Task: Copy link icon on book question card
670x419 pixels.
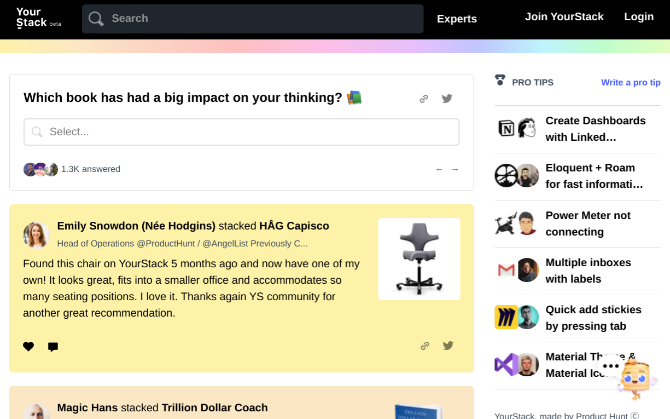Action: pos(424,99)
